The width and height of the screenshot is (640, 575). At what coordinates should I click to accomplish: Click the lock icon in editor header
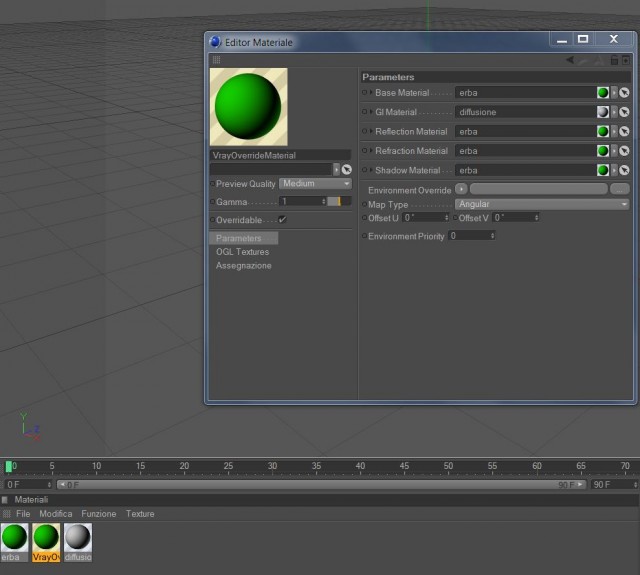[614, 60]
